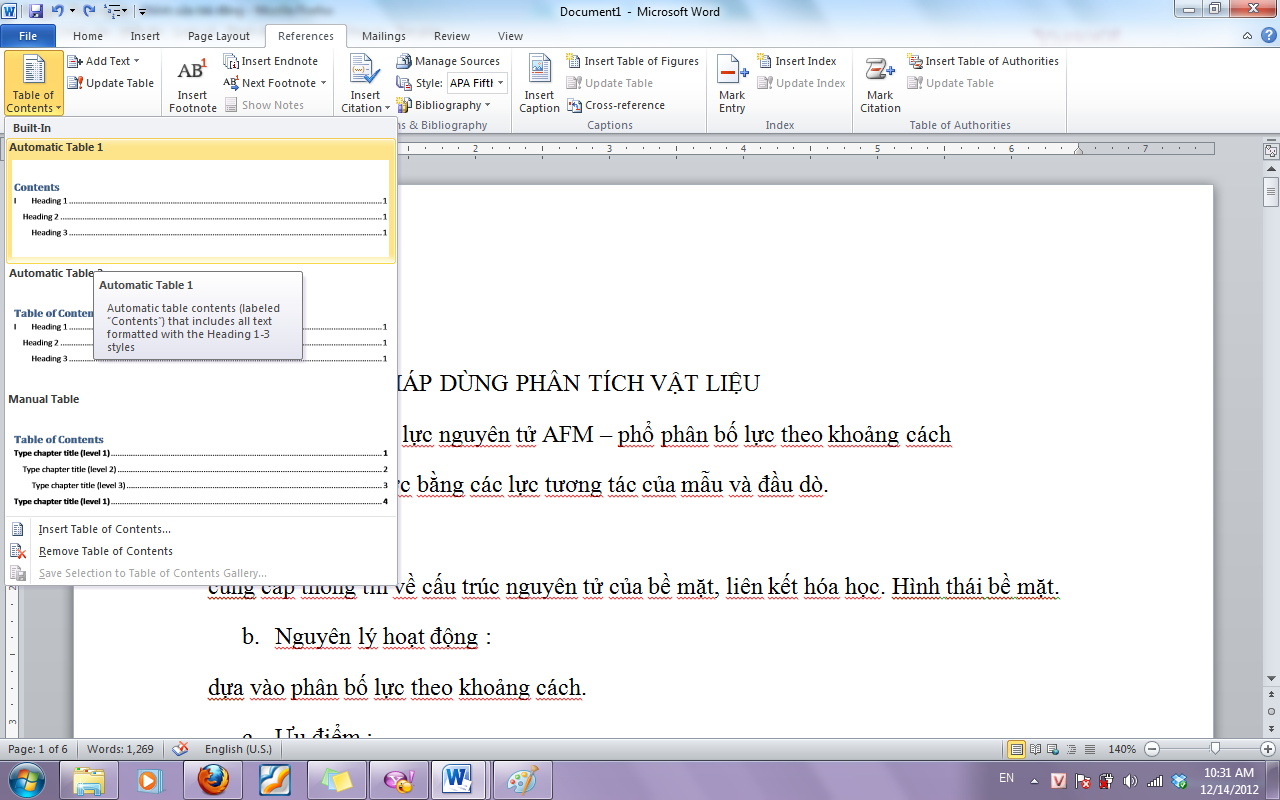Click the Insert Footnote icon
The width and height of the screenshot is (1280, 800).
pyautogui.click(x=192, y=83)
